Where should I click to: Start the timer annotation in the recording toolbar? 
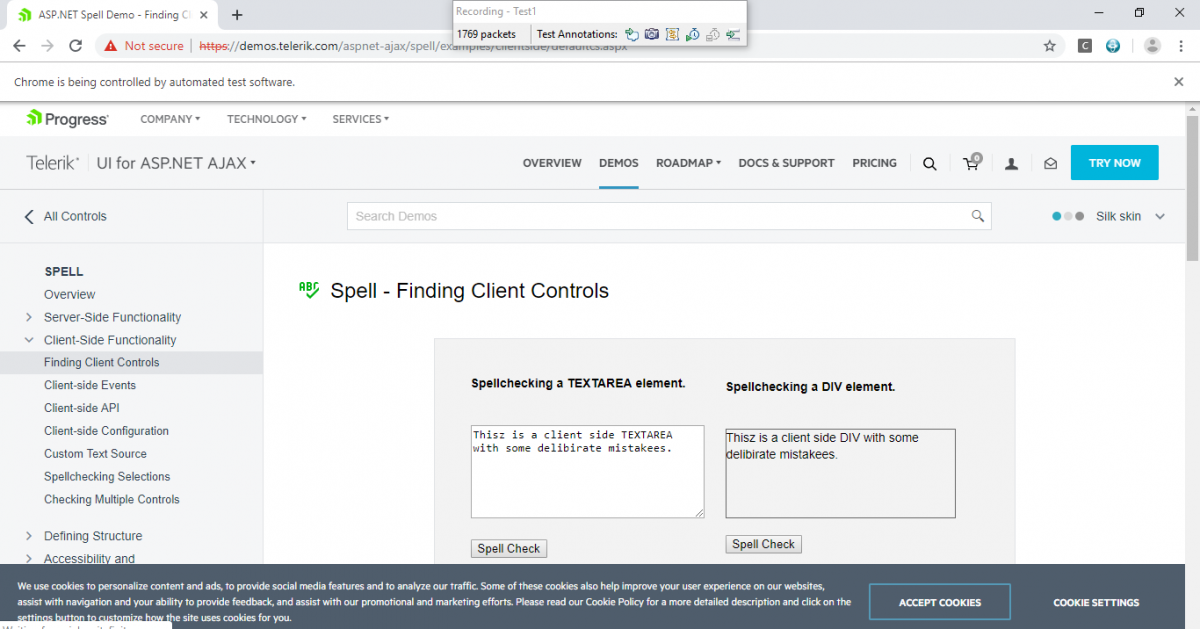tap(693, 34)
